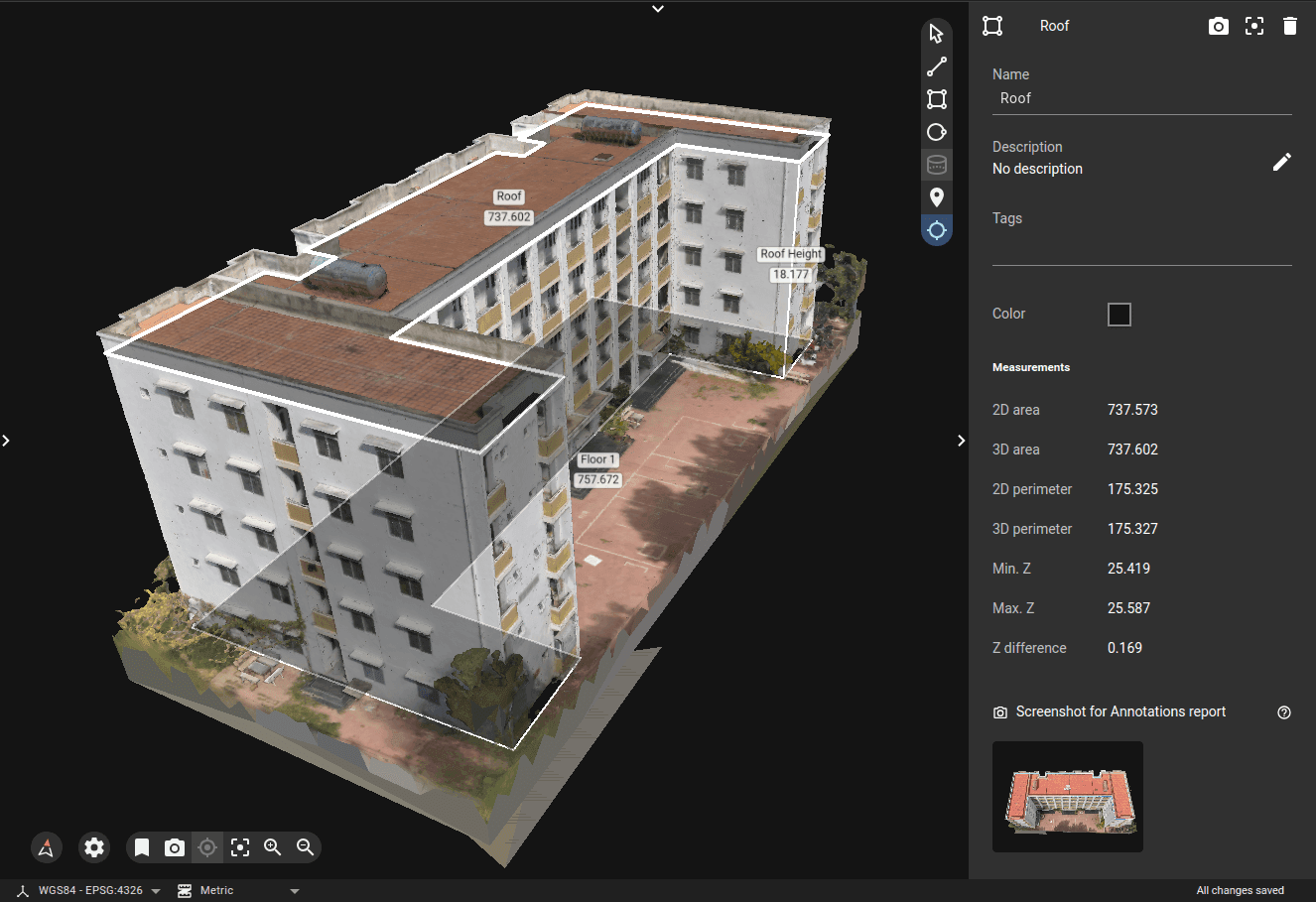
Task: Click the 737.602 label on the roof
Action: (x=509, y=217)
